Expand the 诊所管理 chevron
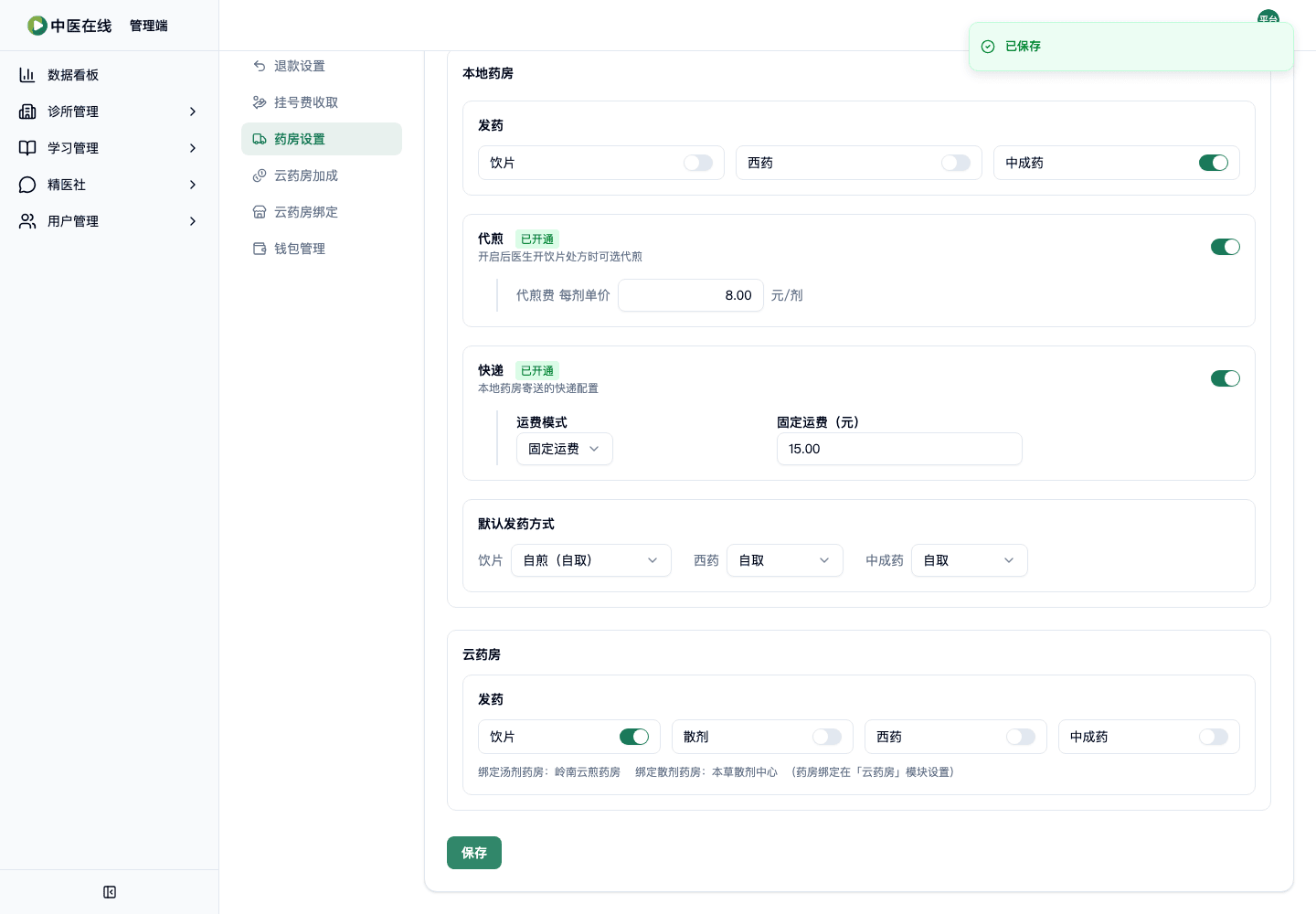The height and width of the screenshot is (914, 1316). [x=193, y=112]
